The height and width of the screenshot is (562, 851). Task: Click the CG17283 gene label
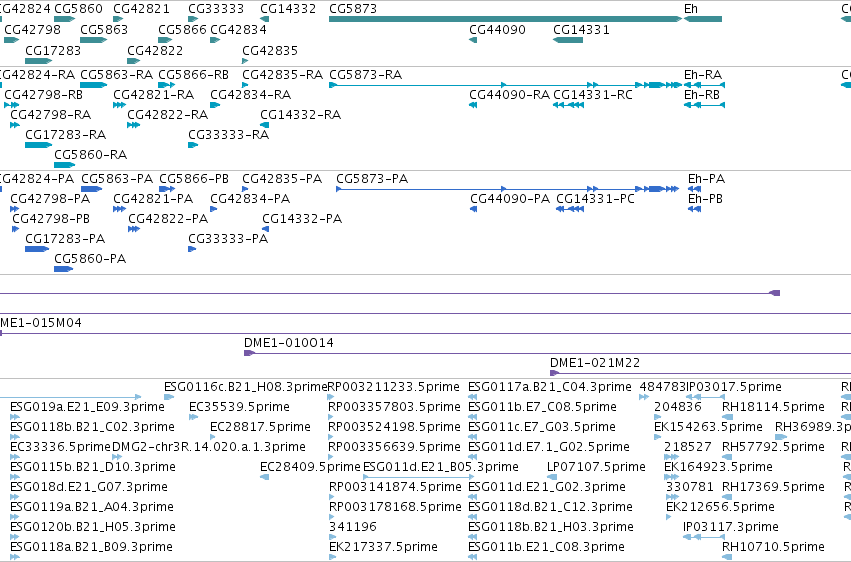tap(53, 50)
